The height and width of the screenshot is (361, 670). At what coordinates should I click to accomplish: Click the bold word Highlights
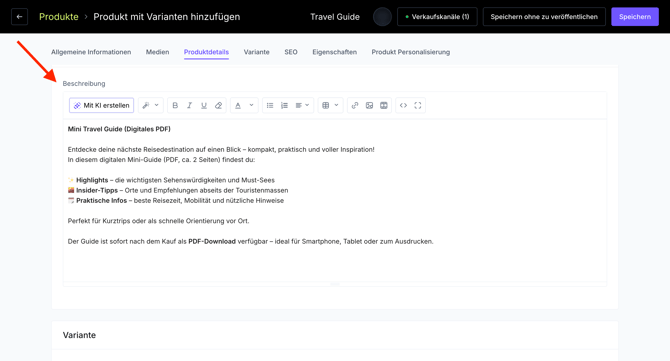click(x=92, y=180)
